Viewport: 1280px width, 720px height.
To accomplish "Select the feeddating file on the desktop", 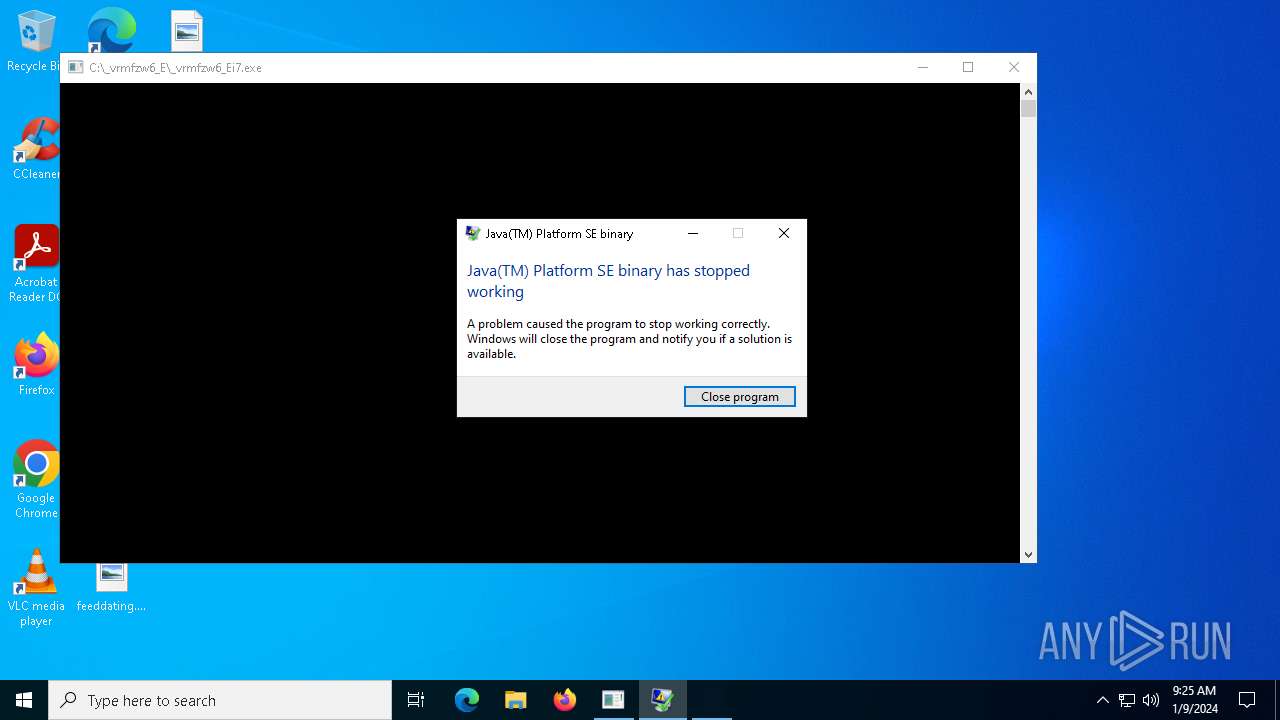I will [x=111, y=588].
